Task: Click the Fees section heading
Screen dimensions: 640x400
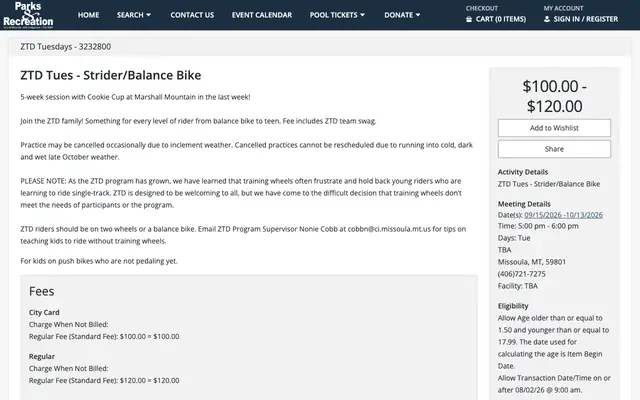Action: click(x=41, y=291)
